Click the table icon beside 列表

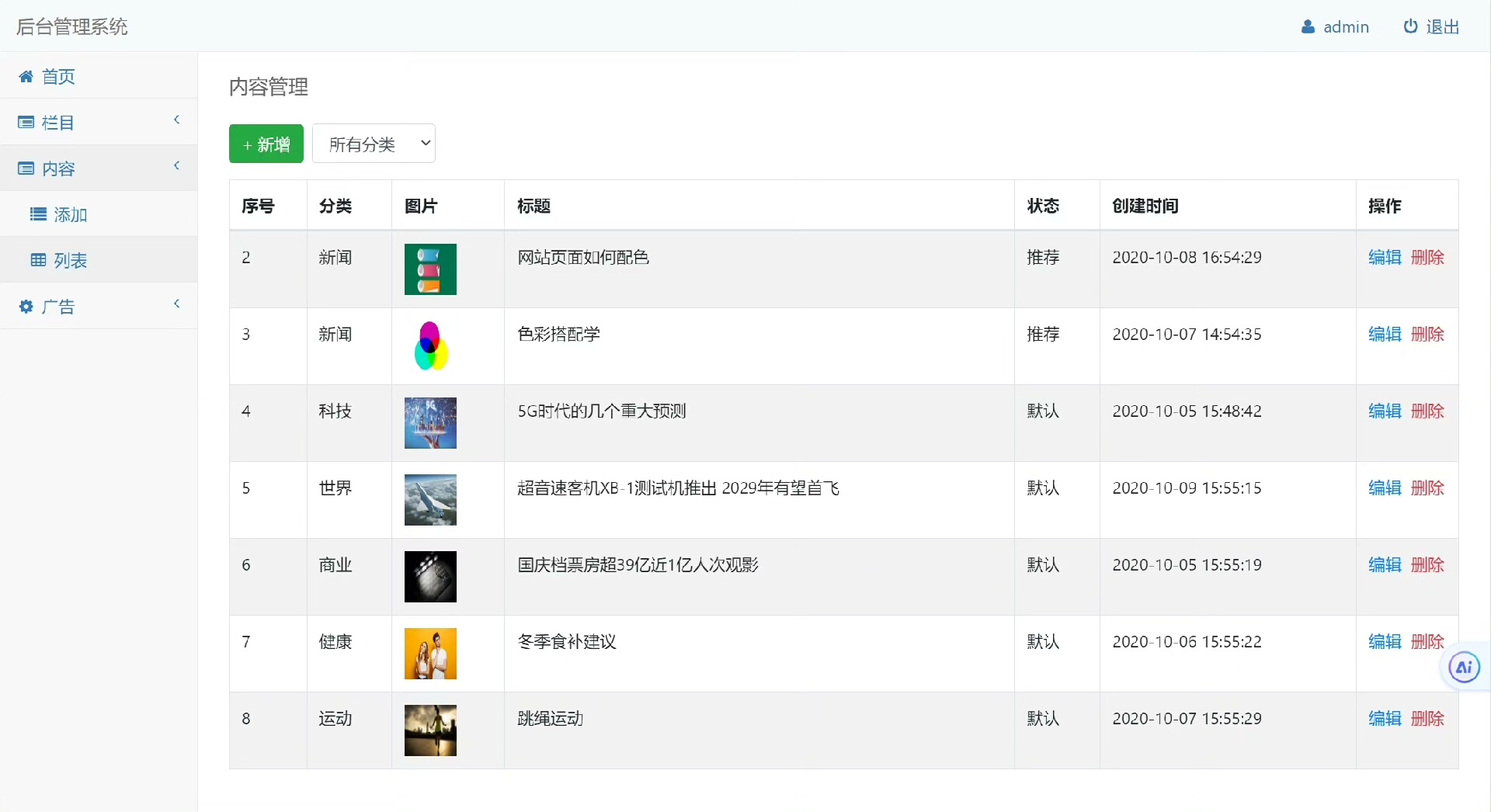pos(38,260)
